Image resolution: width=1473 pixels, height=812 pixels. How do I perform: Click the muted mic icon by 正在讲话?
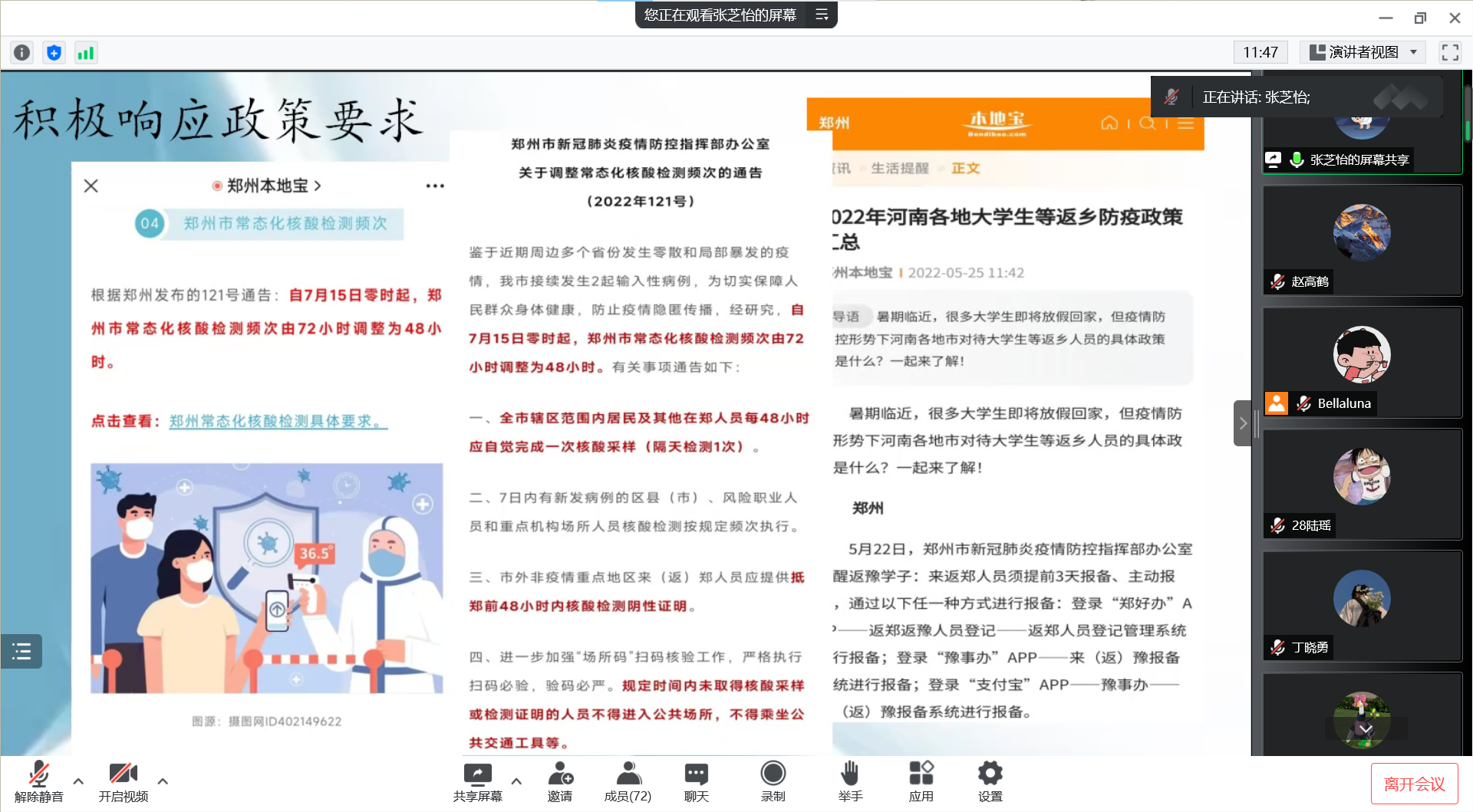[x=1171, y=97]
